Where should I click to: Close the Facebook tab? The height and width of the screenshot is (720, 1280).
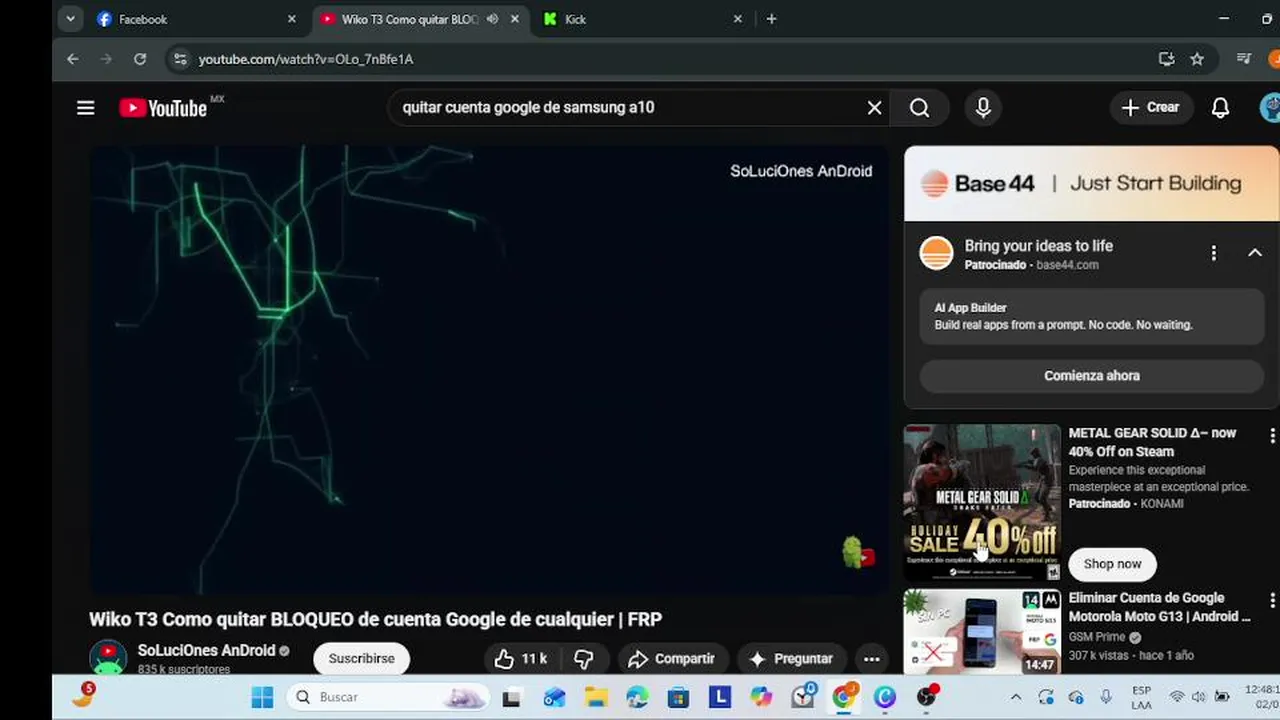[x=292, y=19]
